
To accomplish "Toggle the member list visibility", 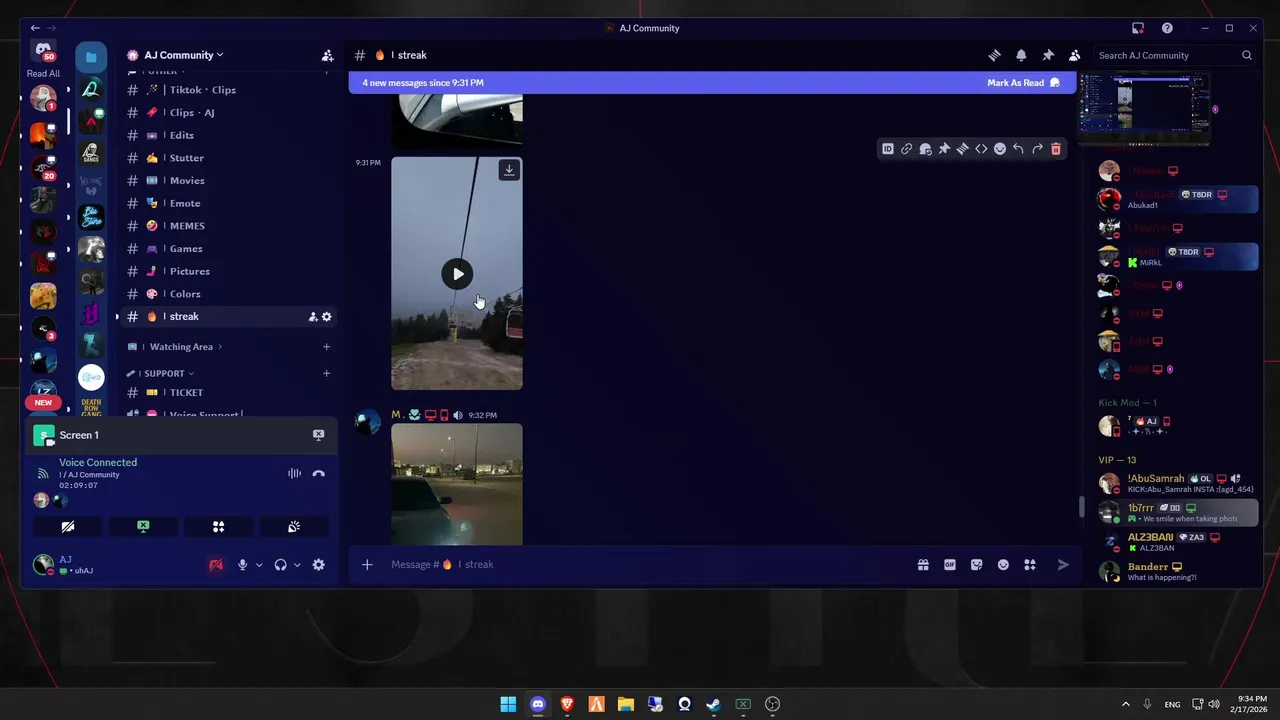I will click(1074, 55).
